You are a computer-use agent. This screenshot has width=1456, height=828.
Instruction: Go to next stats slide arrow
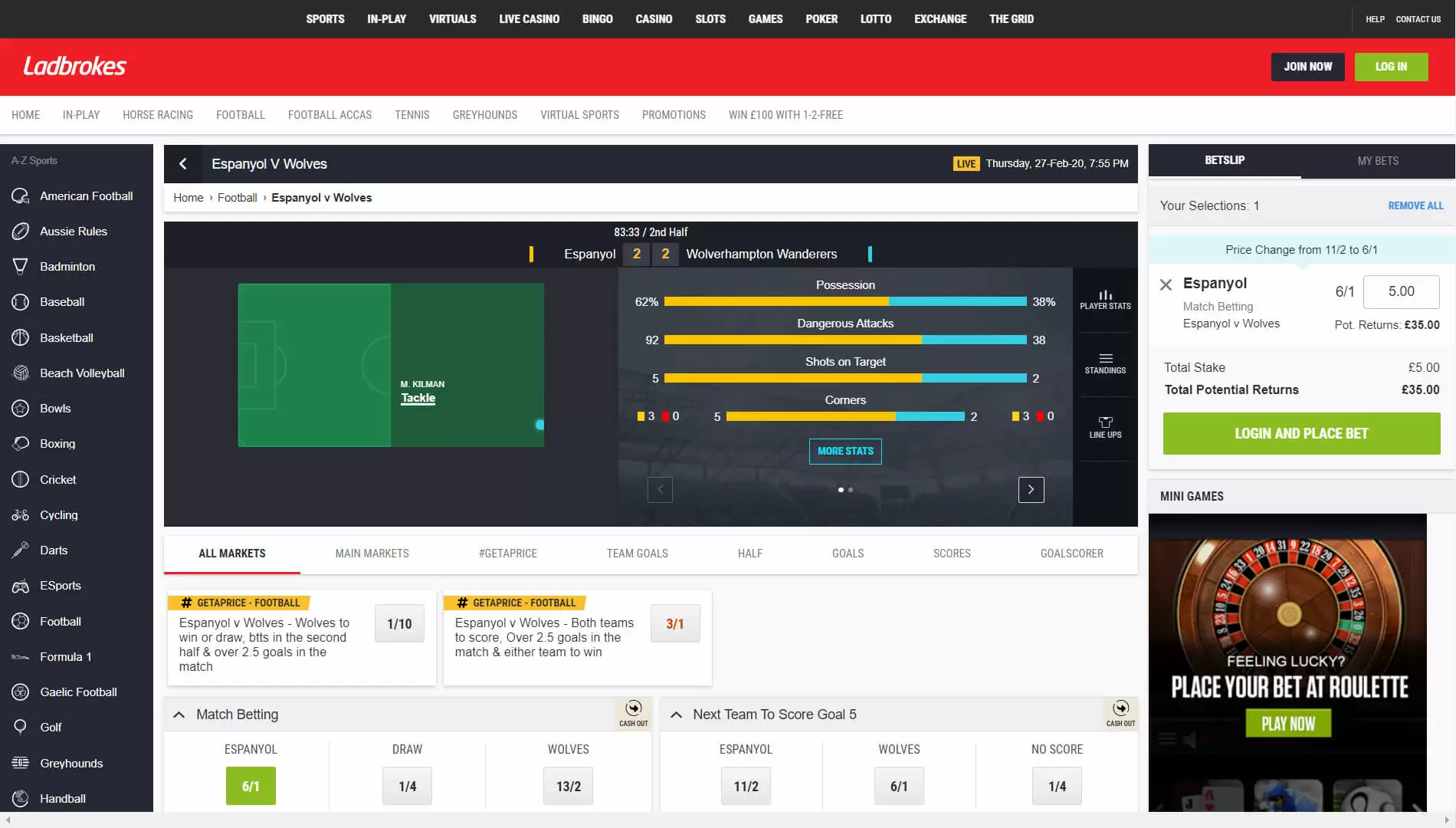(x=1031, y=489)
